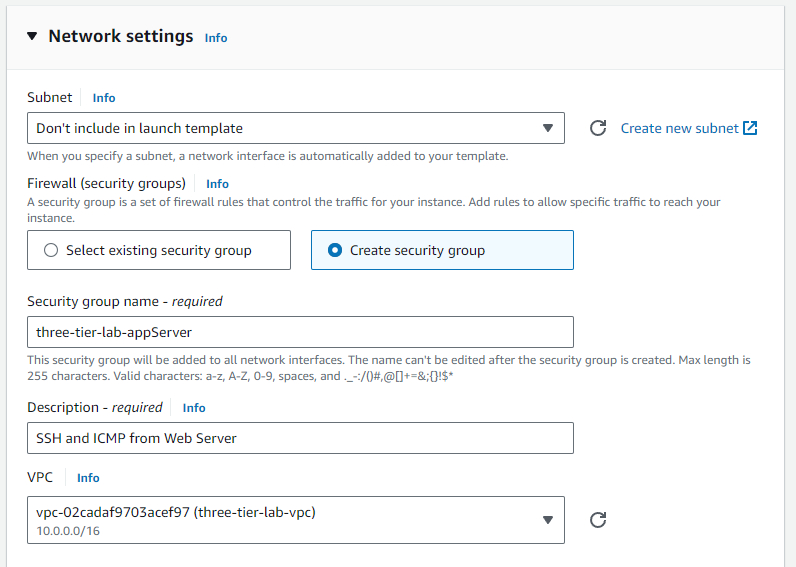796x567 pixels.
Task: Open the Subnet Info link
Action: point(104,98)
